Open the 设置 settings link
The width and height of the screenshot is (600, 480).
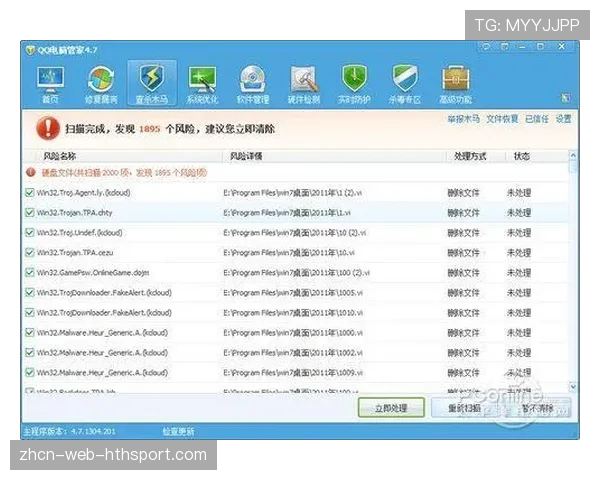click(563, 119)
